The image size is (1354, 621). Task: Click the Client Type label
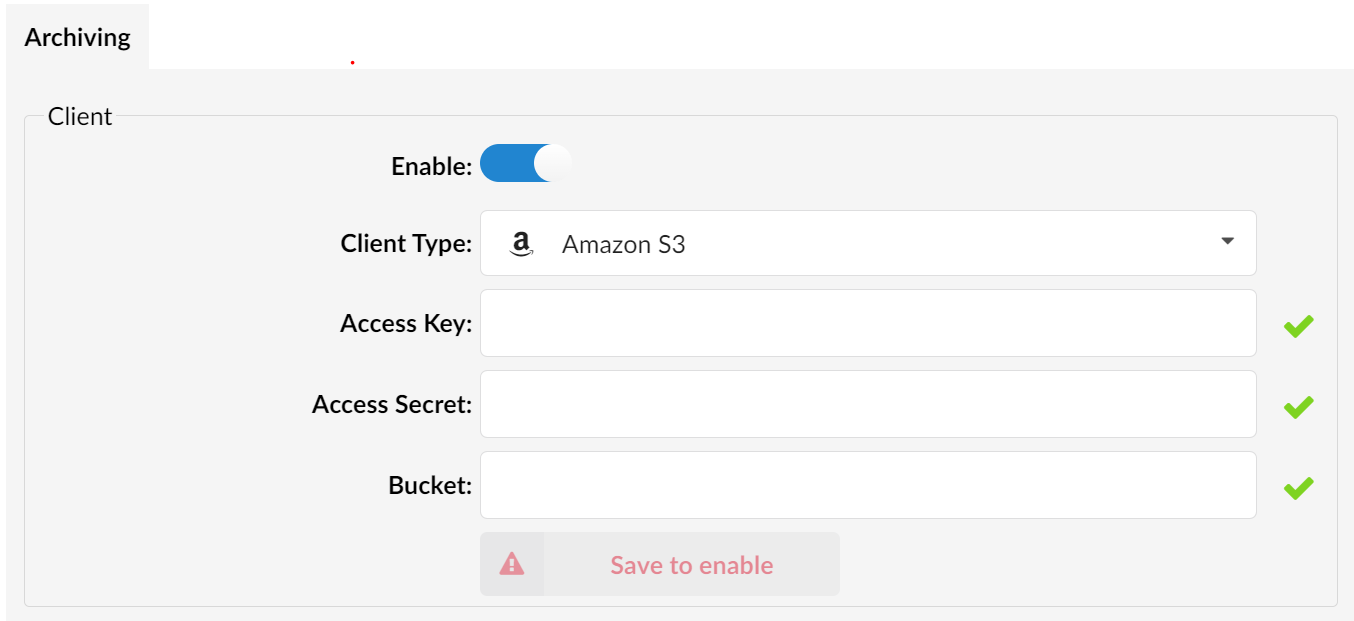click(x=406, y=243)
